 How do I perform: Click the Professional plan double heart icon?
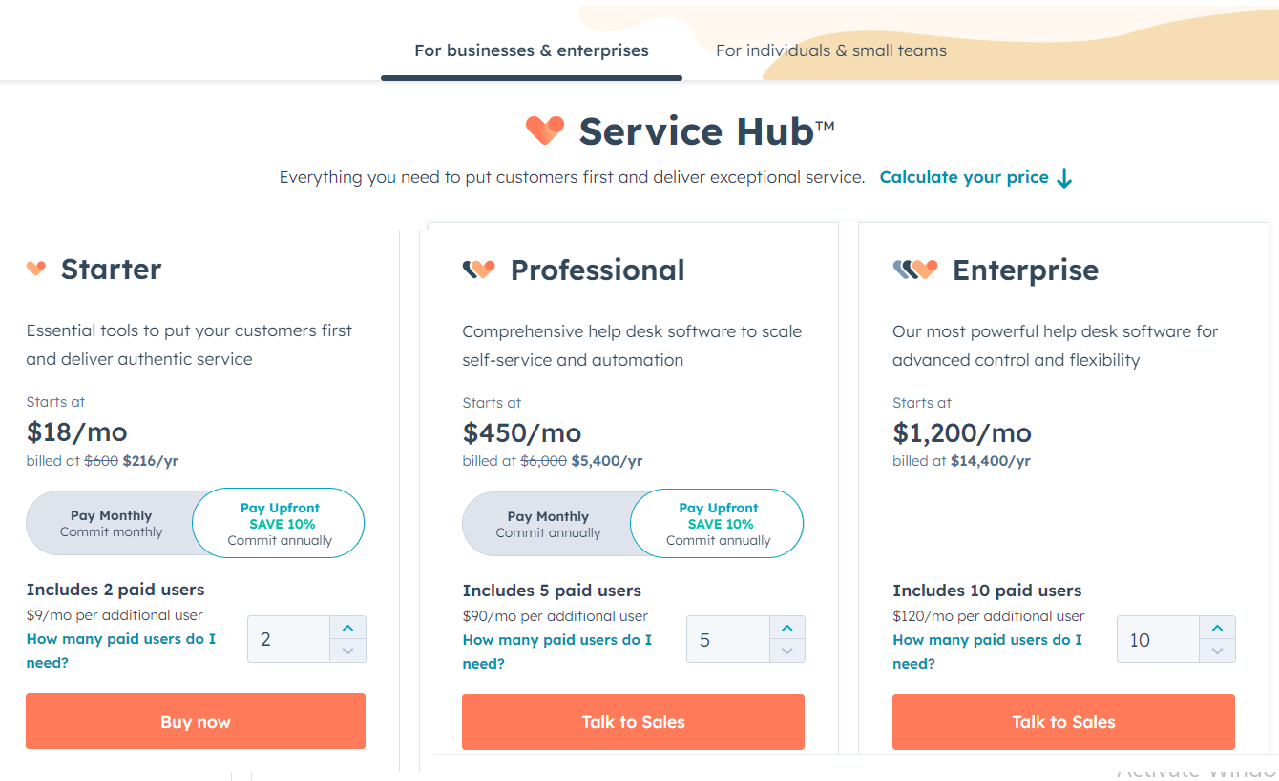pyautogui.click(x=479, y=269)
